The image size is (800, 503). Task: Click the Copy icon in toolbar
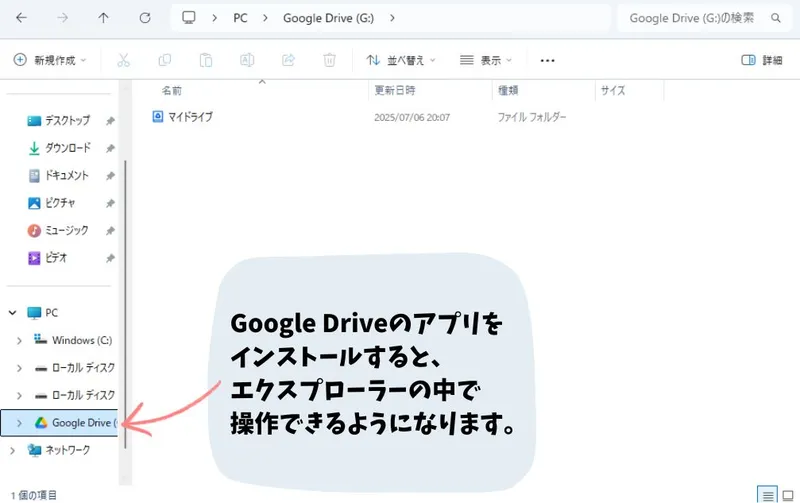click(165, 60)
